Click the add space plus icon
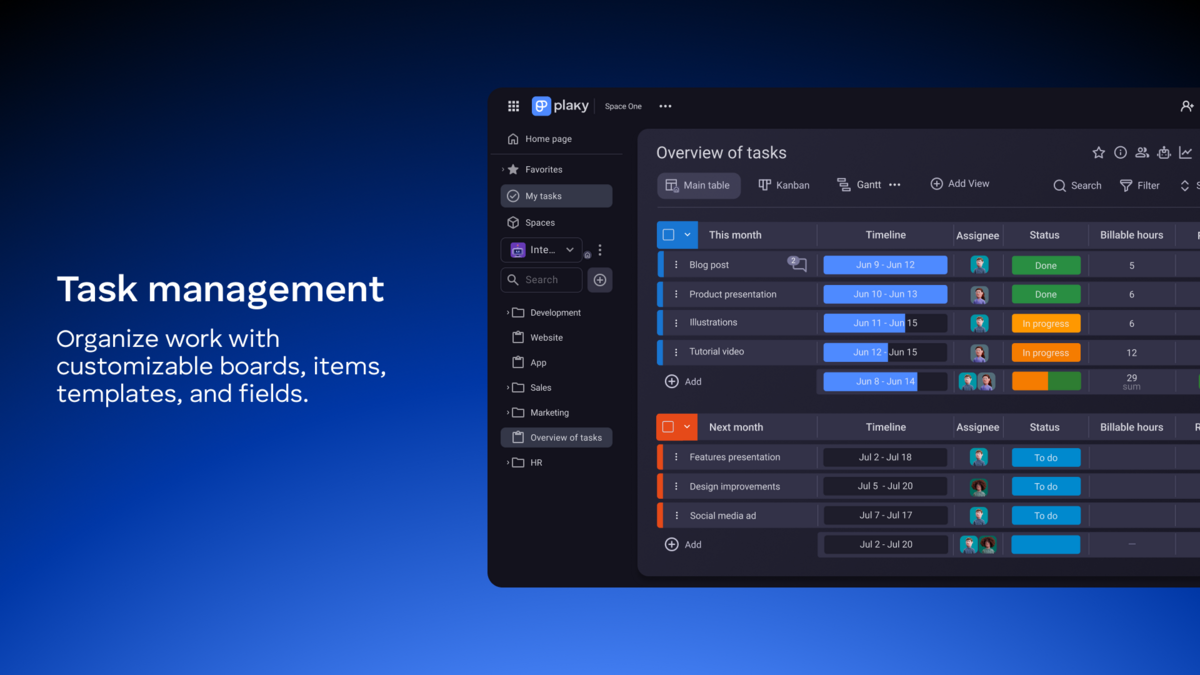 pos(600,280)
